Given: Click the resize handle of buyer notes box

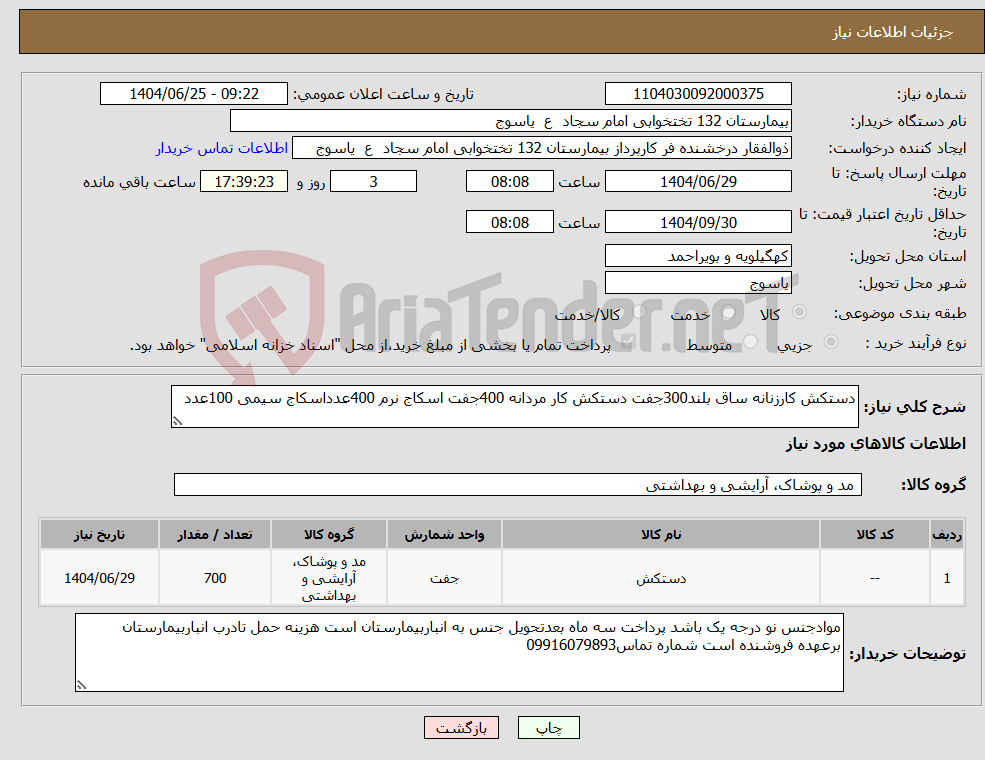Looking at the screenshot, I should (x=81, y=685).
